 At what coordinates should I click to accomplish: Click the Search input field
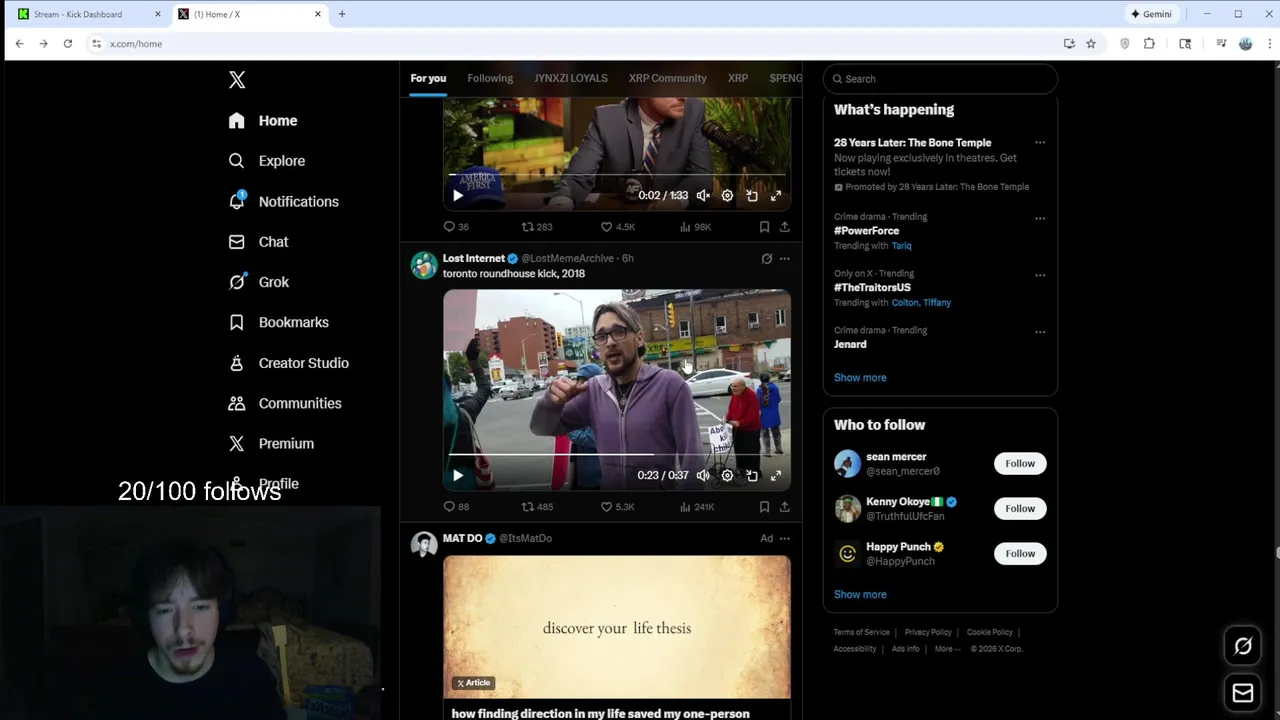(x=940, y=79)
